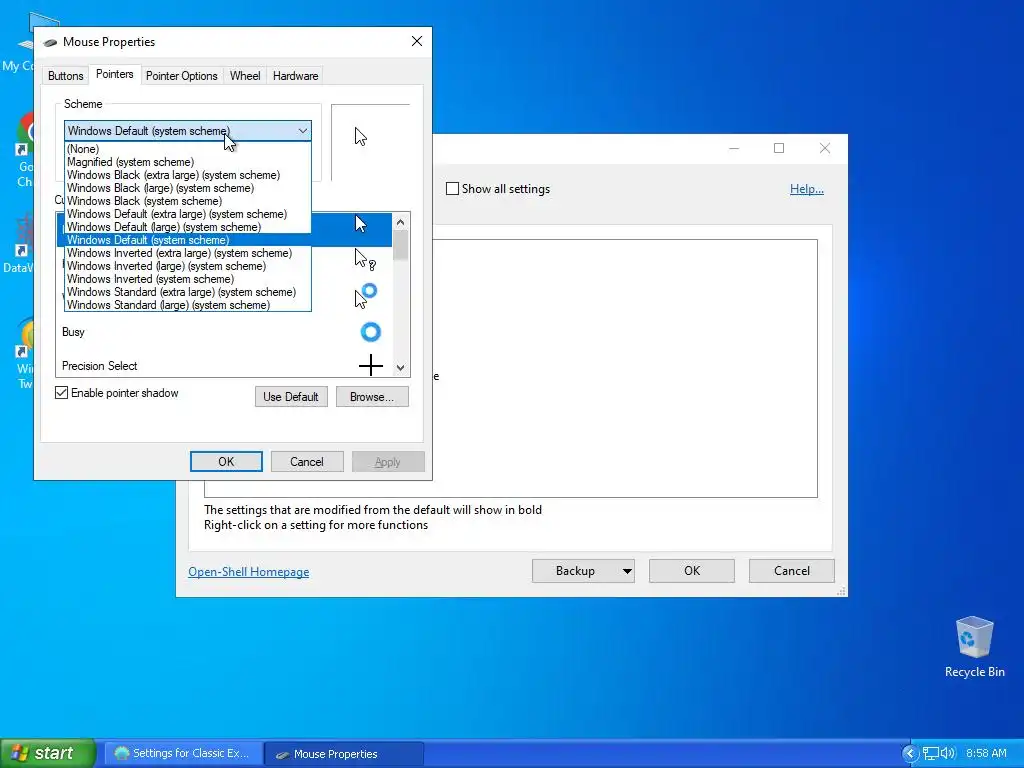Screen dimensions: 1024x768
Task: Pick Windows Inverted (system scheme)
Action: click(188, 279)
